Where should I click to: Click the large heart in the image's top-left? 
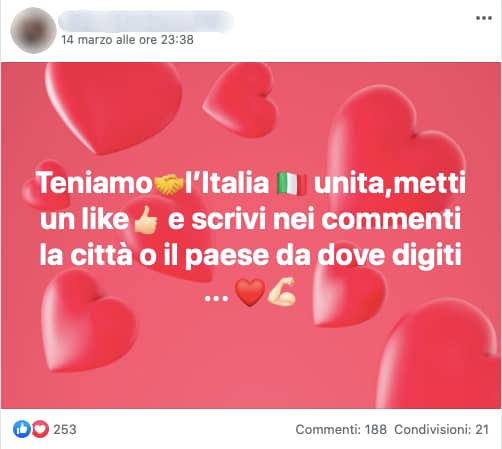click(113, 108)
